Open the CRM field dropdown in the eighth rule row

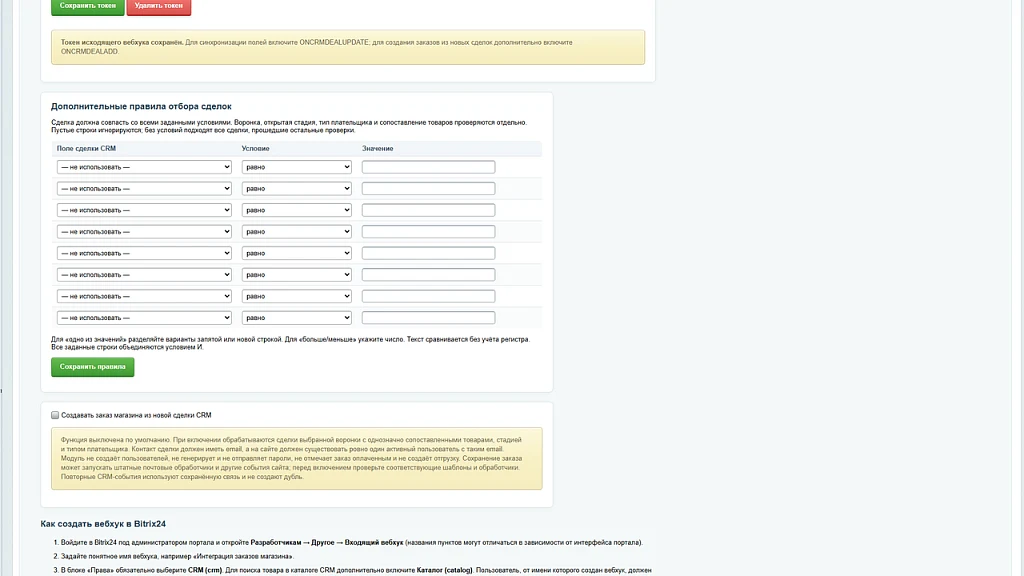(x=144, y=318)
